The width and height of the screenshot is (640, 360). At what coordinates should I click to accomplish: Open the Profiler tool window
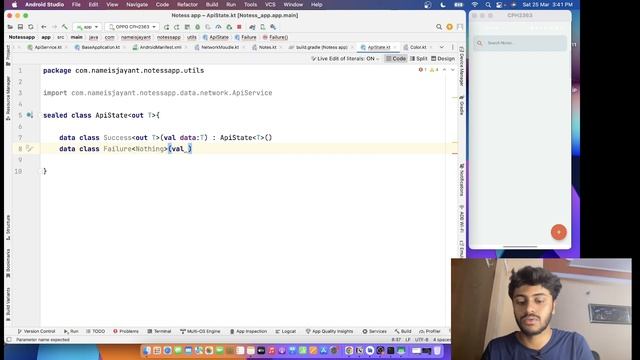click(430, 331)
